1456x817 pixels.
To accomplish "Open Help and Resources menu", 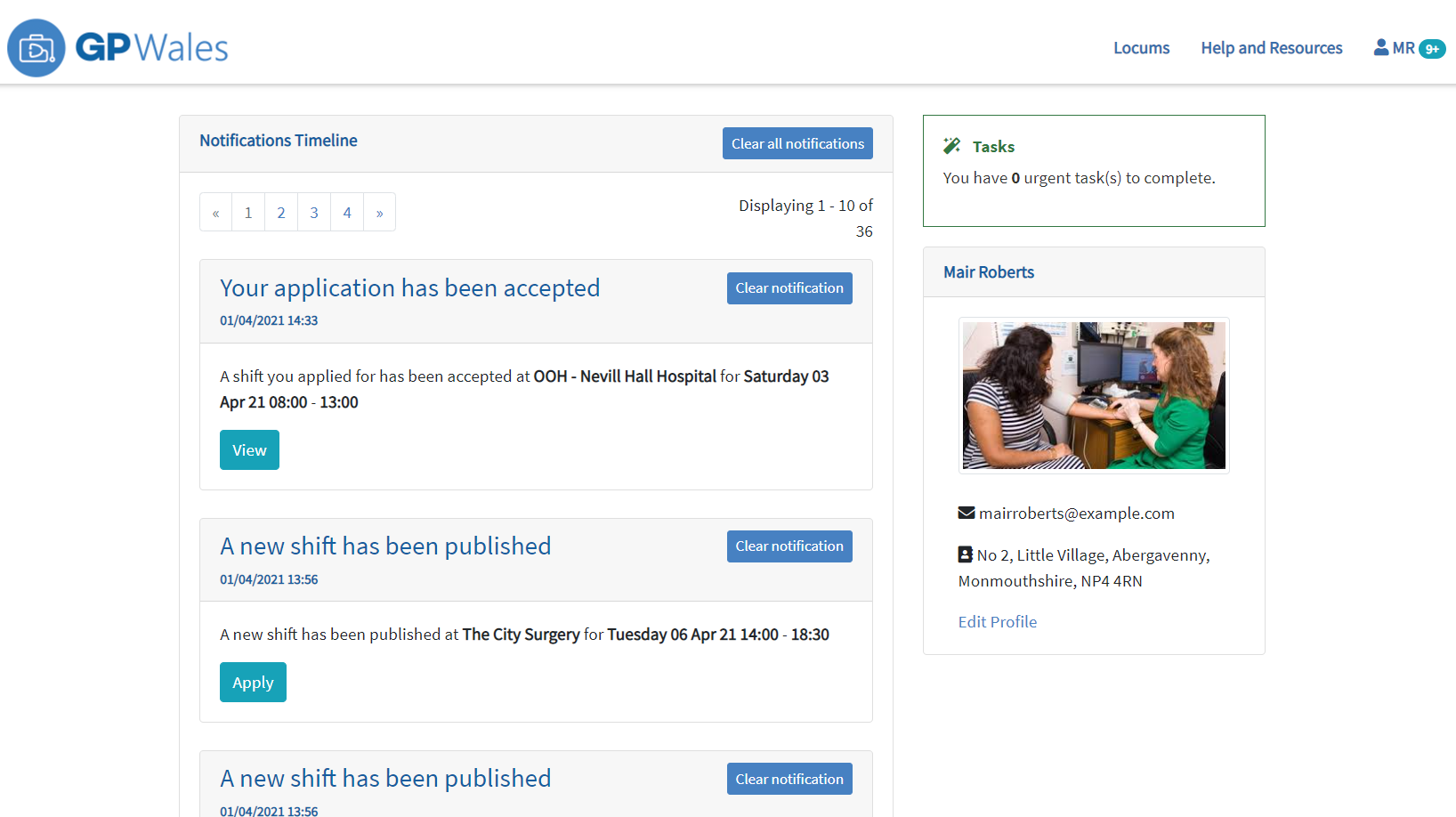I will pyautogui.click(x=1272, y=48).
